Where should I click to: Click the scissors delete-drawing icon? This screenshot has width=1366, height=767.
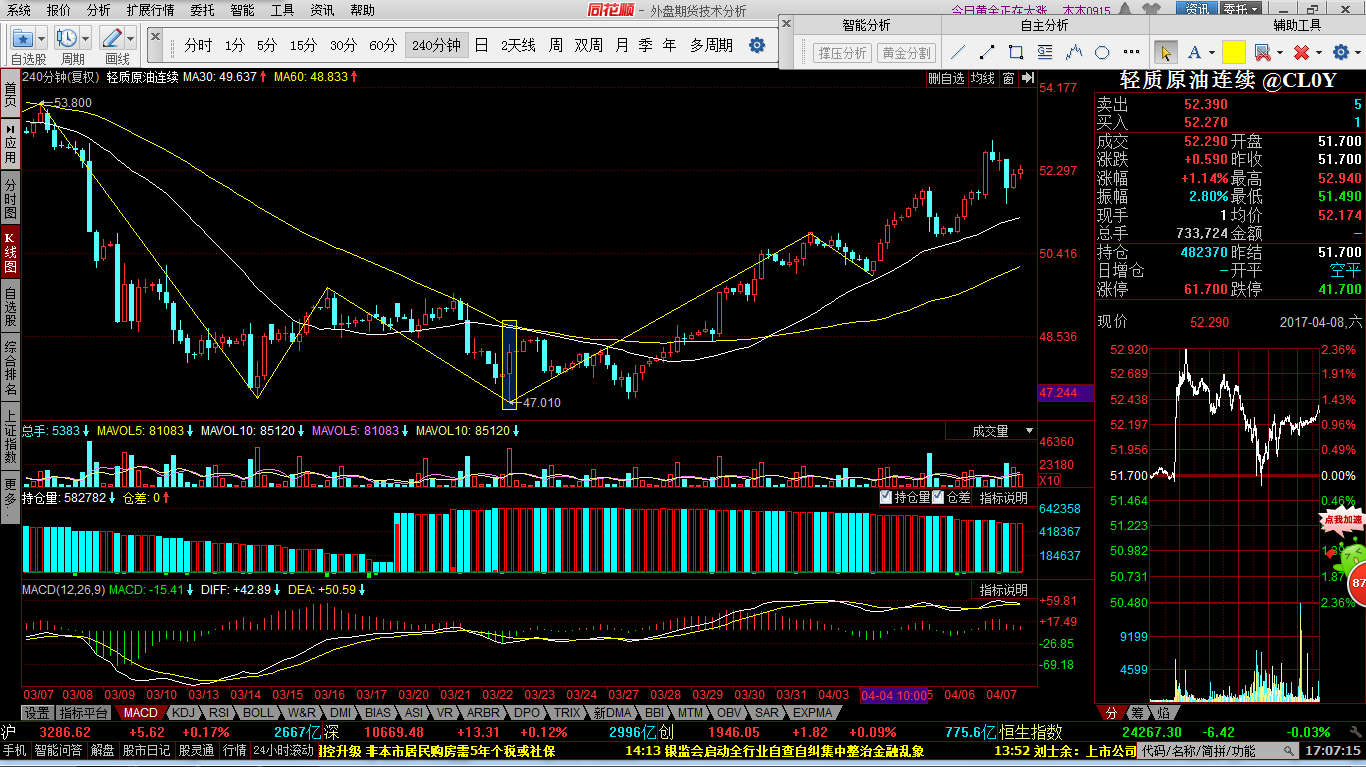pos(1262,52)
